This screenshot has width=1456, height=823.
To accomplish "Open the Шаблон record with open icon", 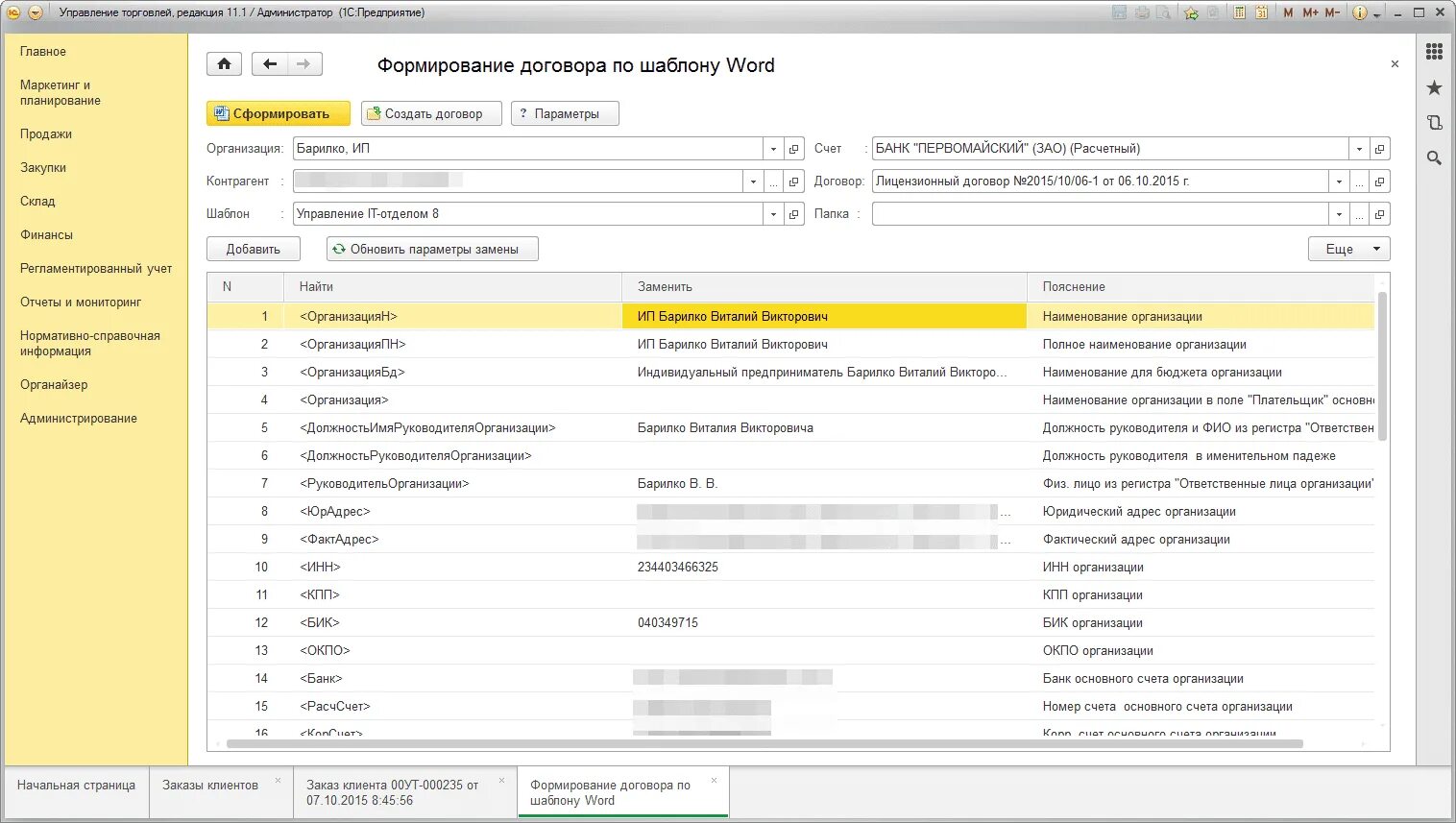I will 794,214.
